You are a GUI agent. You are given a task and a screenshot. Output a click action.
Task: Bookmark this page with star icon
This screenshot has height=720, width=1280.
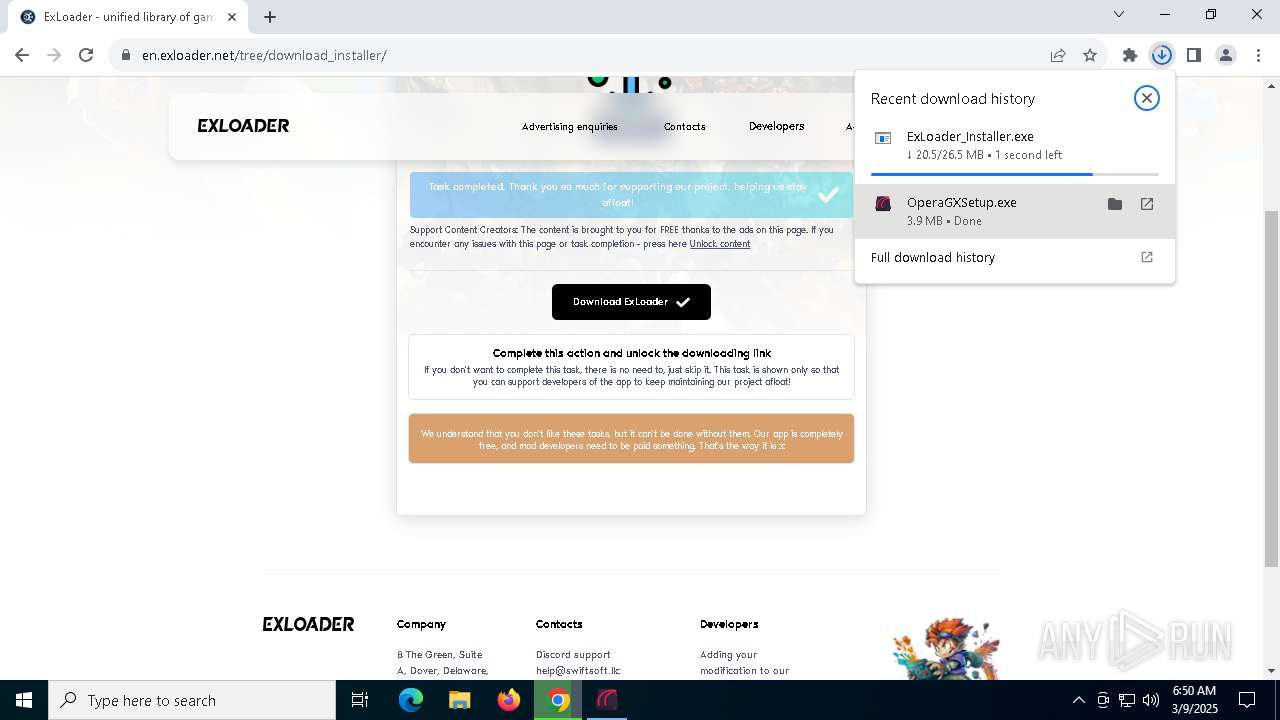(x=1090, y=55)
